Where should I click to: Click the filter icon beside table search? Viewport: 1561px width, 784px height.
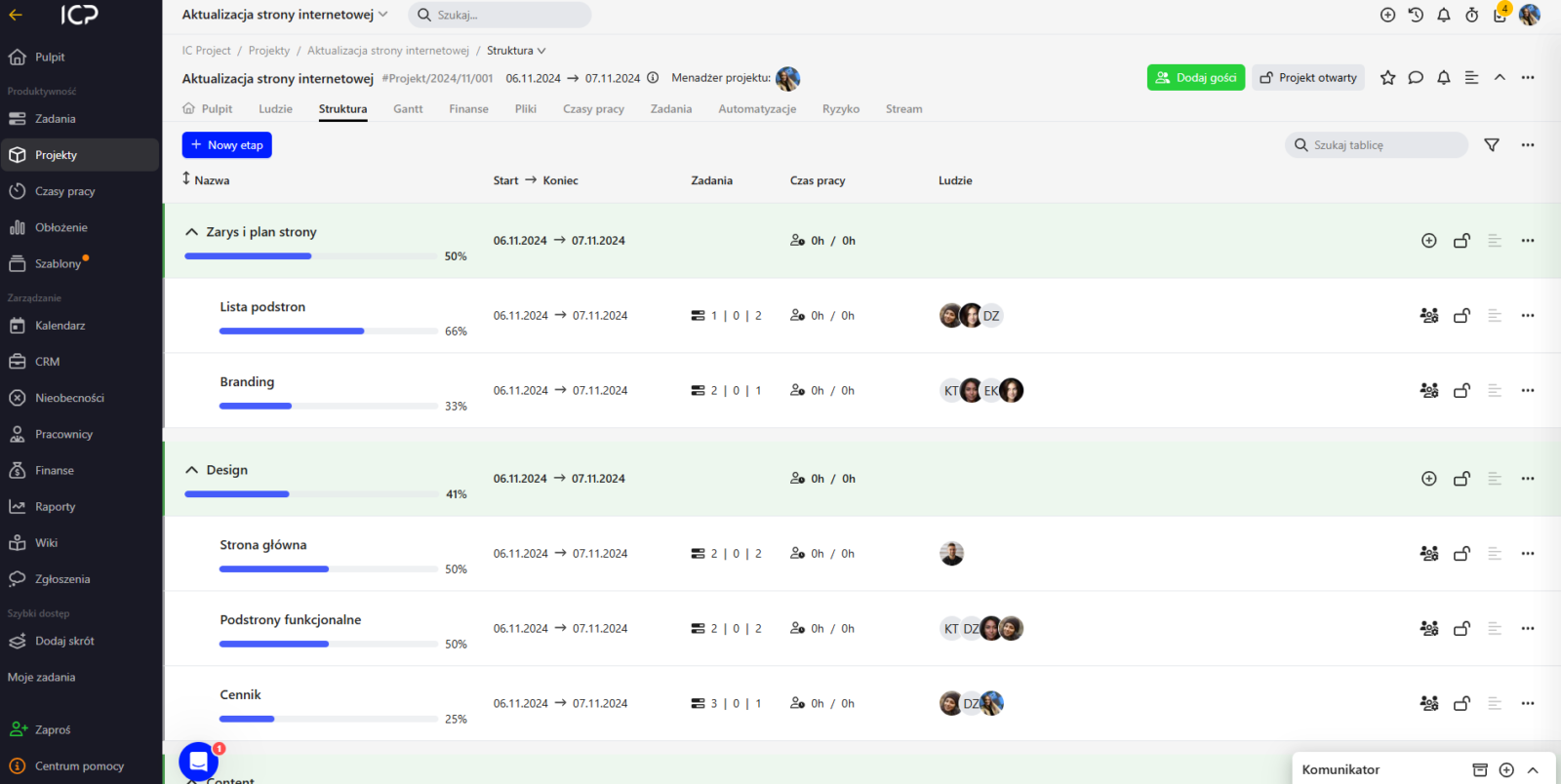[x=1491, y=145]
